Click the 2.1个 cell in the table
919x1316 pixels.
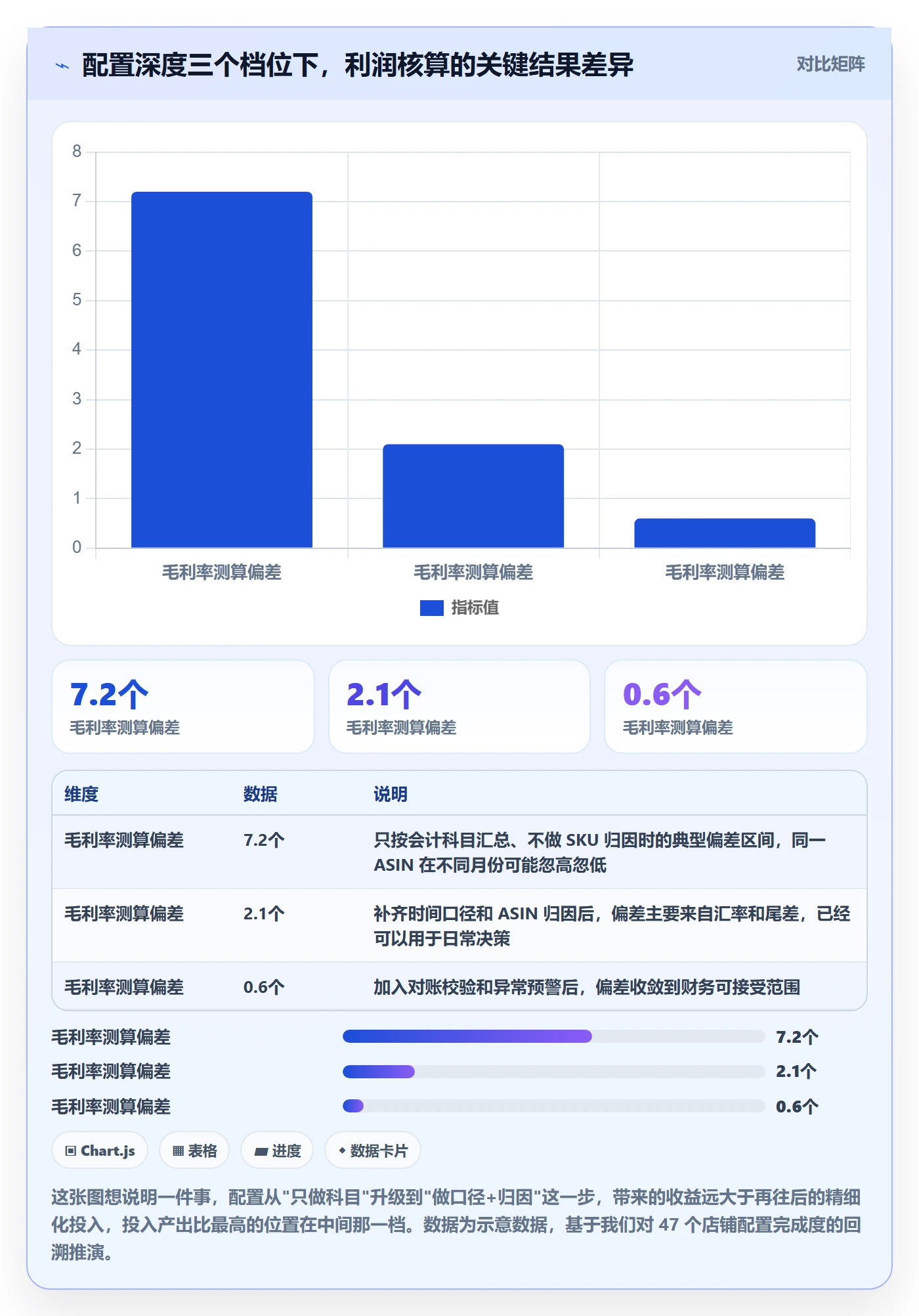coord(264,914)
